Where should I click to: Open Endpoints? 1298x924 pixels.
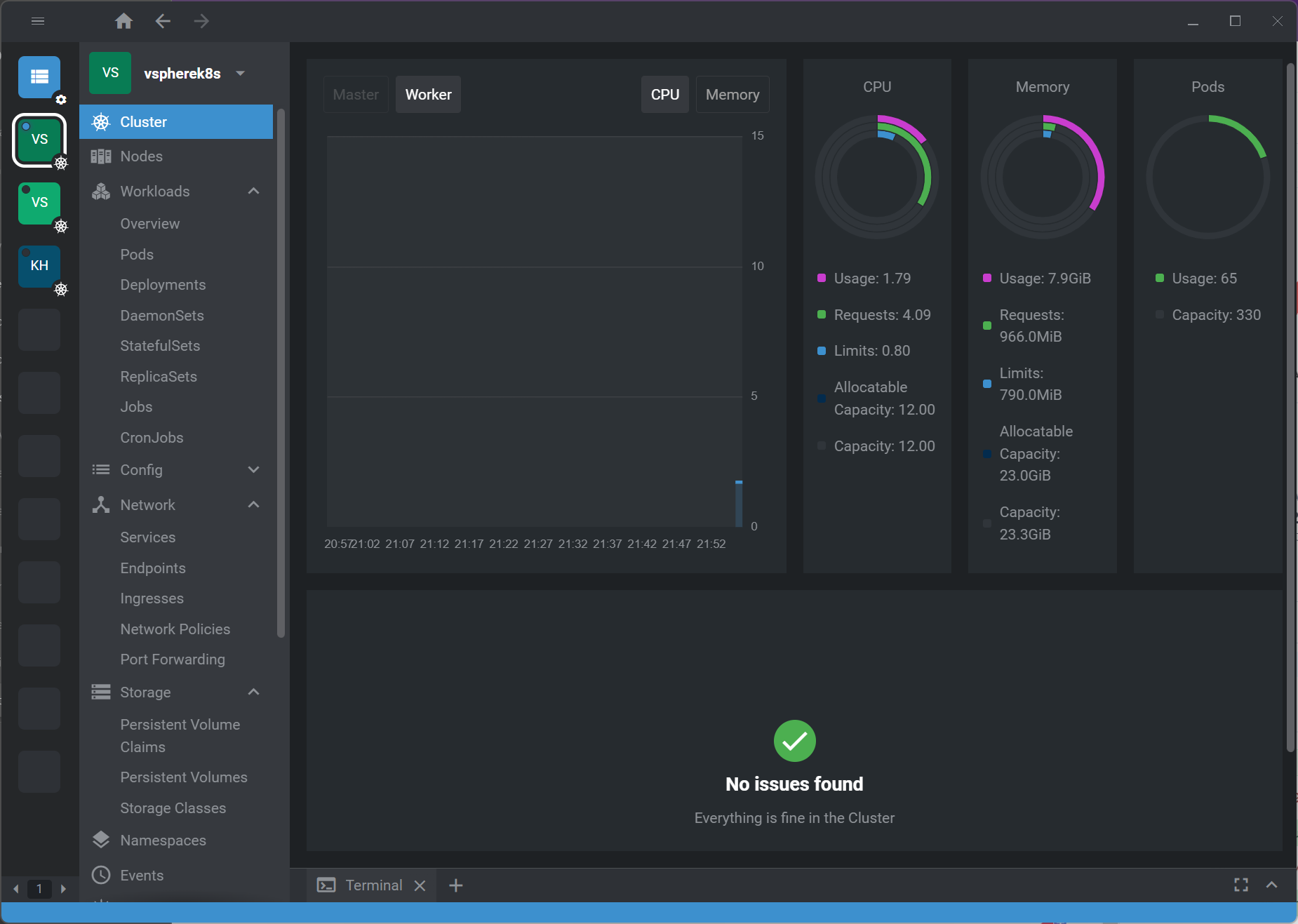click(x=153, y=568)
